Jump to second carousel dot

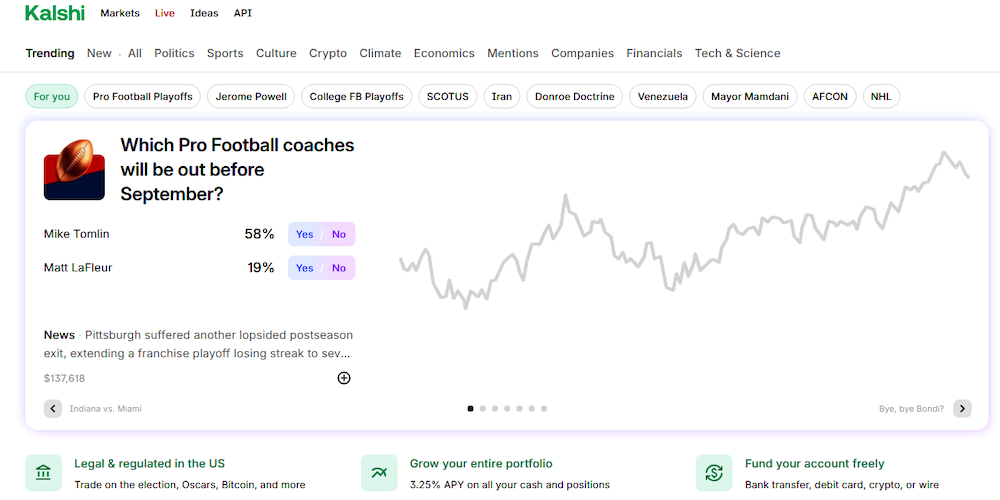click(x=483, y=408)
